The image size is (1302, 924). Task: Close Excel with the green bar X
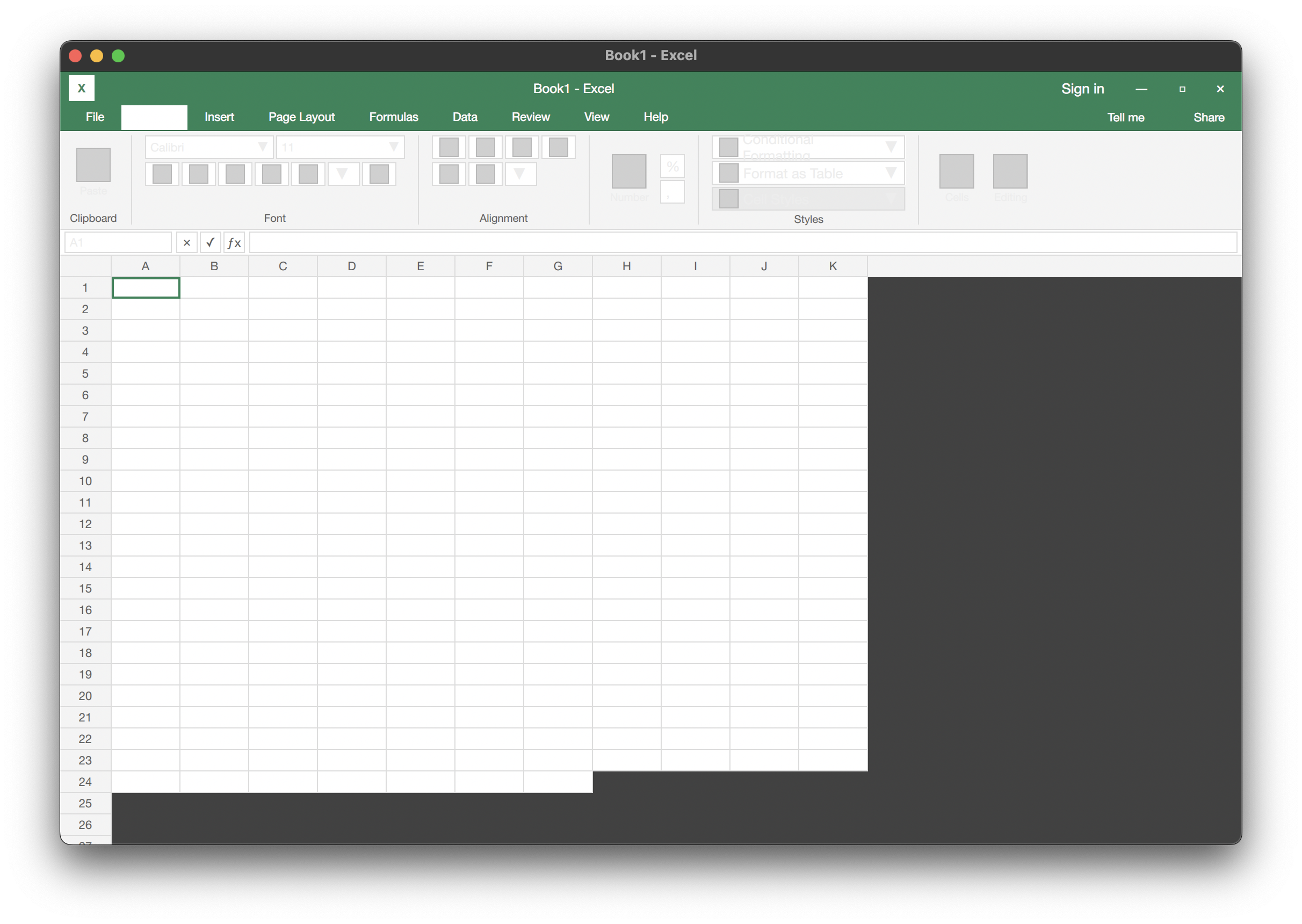(1220, 89)
